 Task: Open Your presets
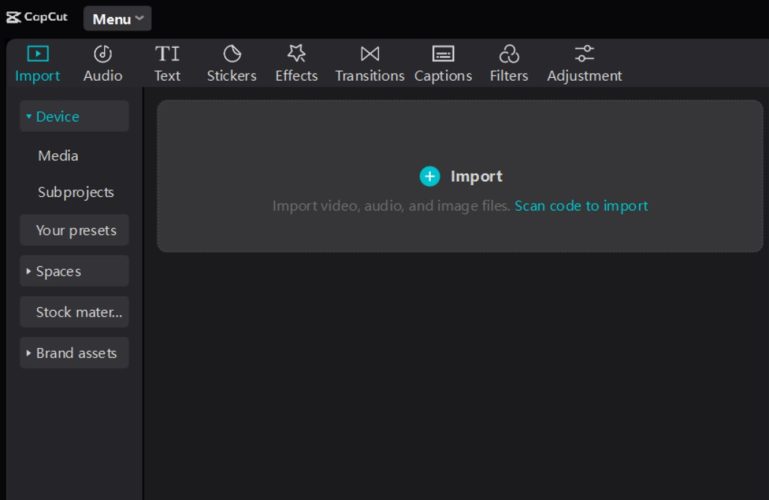point(76,230)
